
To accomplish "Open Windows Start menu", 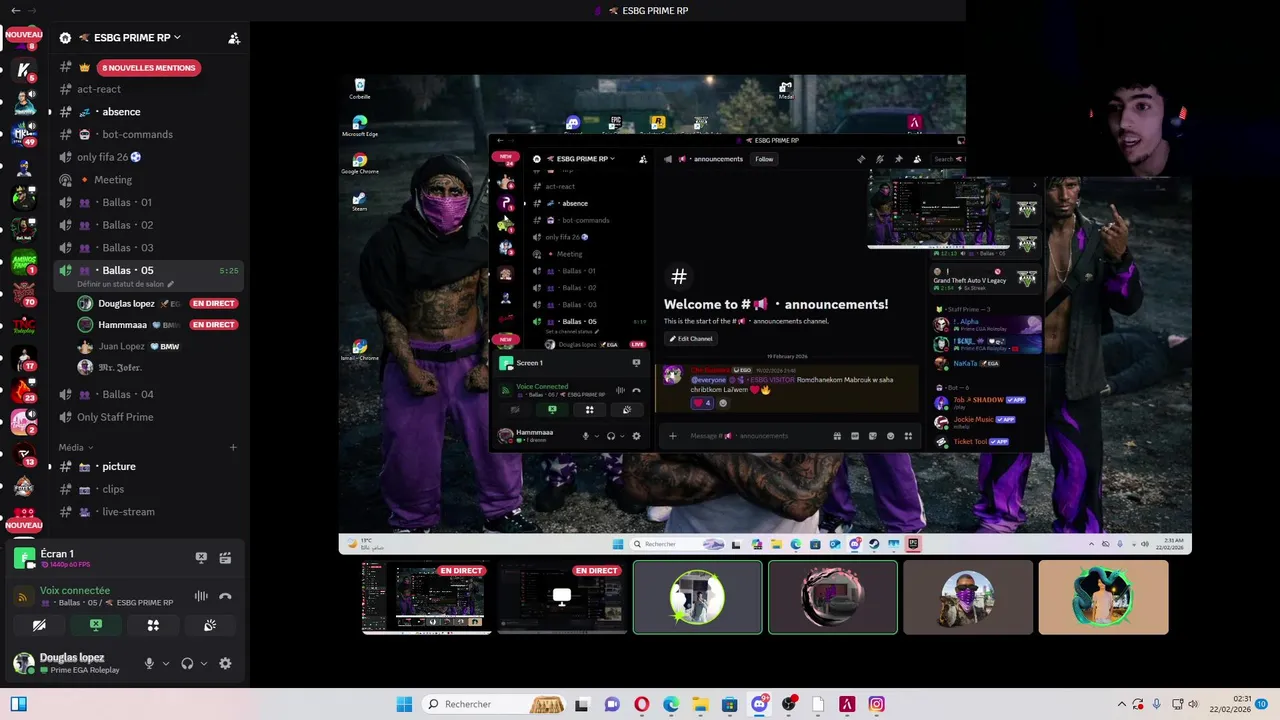I will pyautogui.click(x=404, y=704).
